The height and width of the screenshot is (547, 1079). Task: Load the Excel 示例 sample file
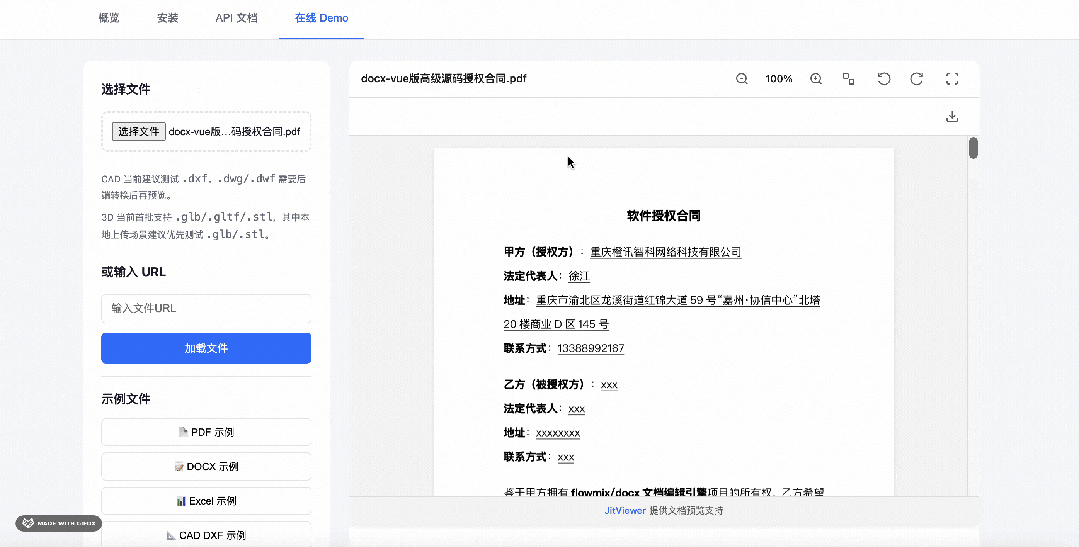[206, 501]
